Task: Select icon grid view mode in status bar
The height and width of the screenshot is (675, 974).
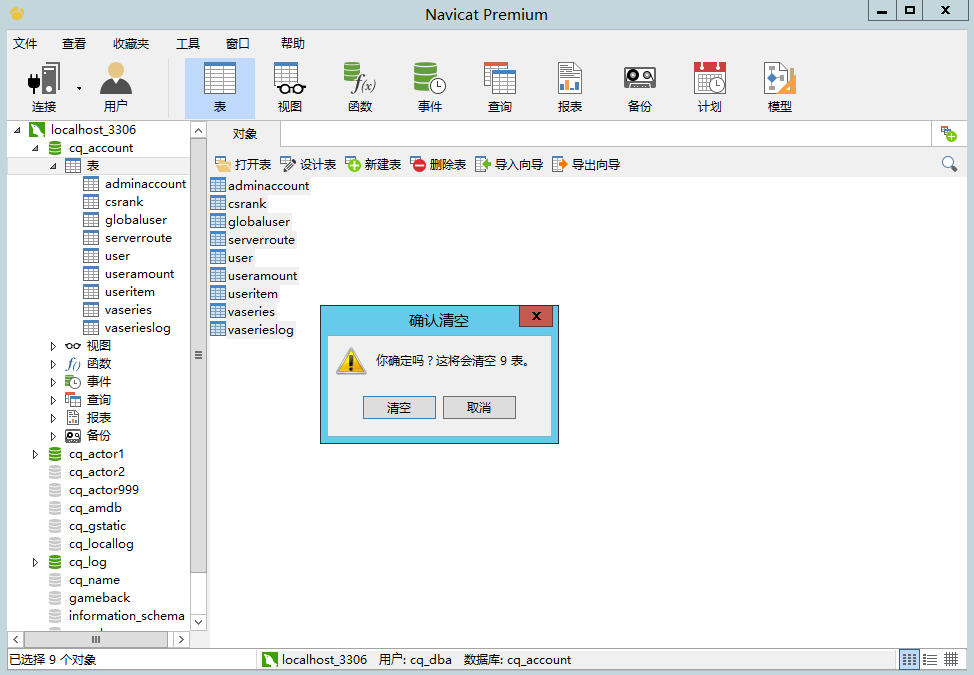Action: 909,660
